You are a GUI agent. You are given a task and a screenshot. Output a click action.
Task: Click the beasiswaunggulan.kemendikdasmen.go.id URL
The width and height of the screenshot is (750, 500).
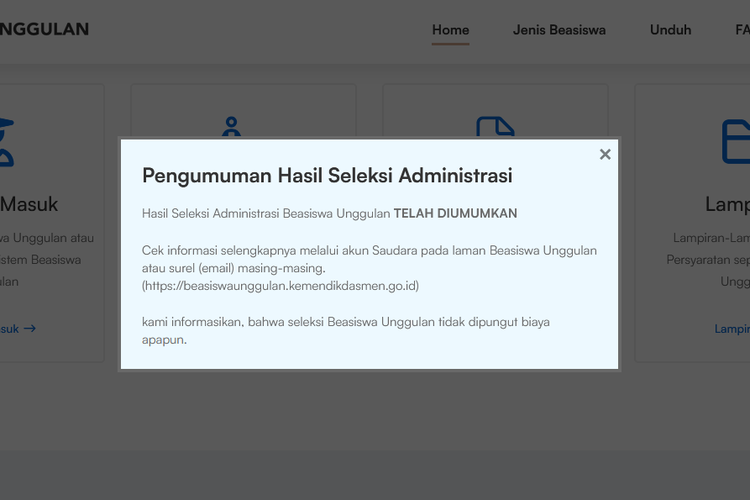280,286
